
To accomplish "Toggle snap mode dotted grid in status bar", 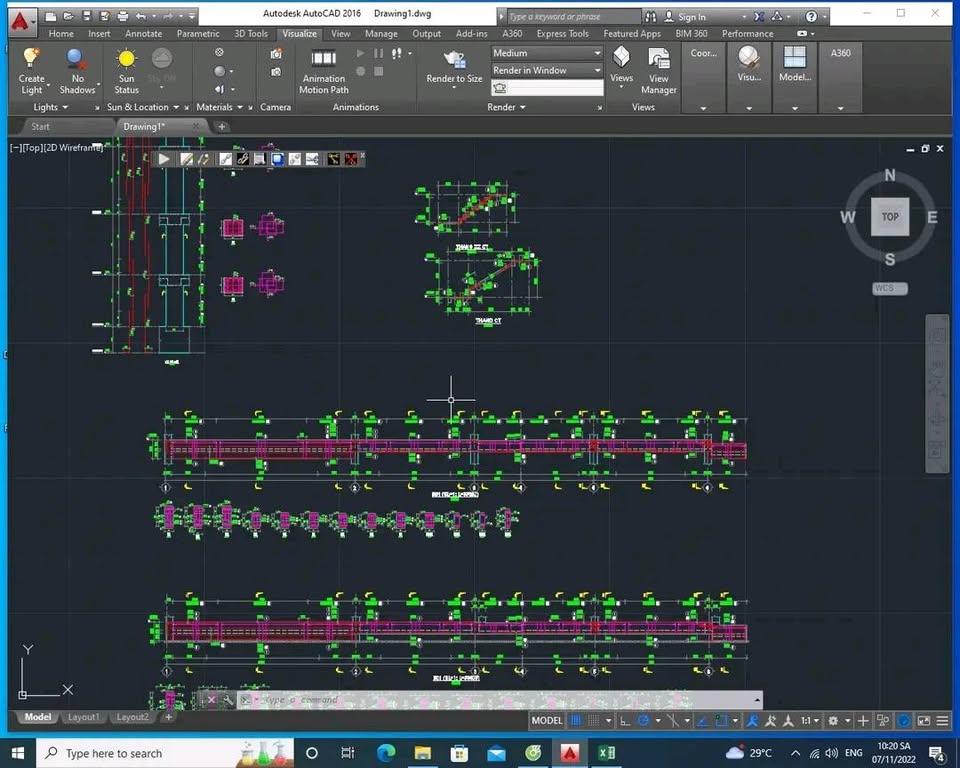I will (x=593, y=721).
